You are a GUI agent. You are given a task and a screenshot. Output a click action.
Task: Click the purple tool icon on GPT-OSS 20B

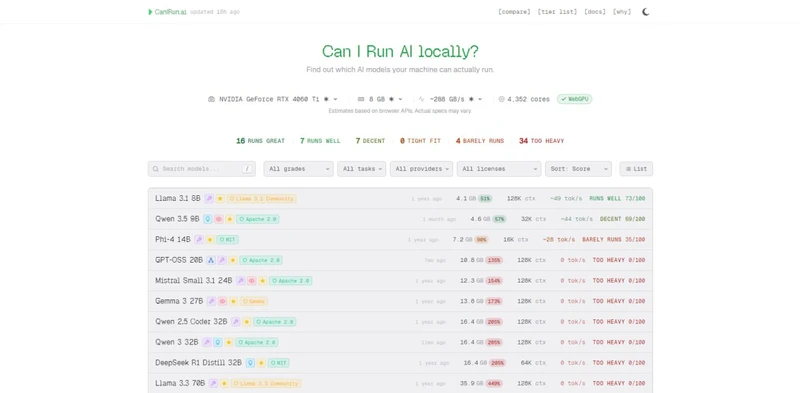coord(222,260)
